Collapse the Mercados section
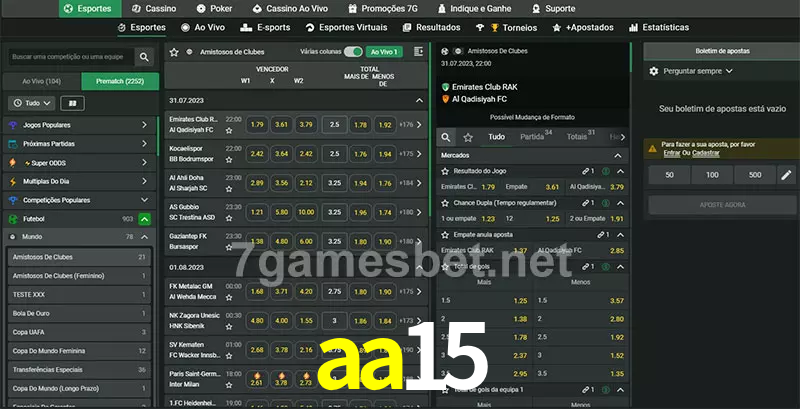Viewport: 800px width, 409px height. 618,156
